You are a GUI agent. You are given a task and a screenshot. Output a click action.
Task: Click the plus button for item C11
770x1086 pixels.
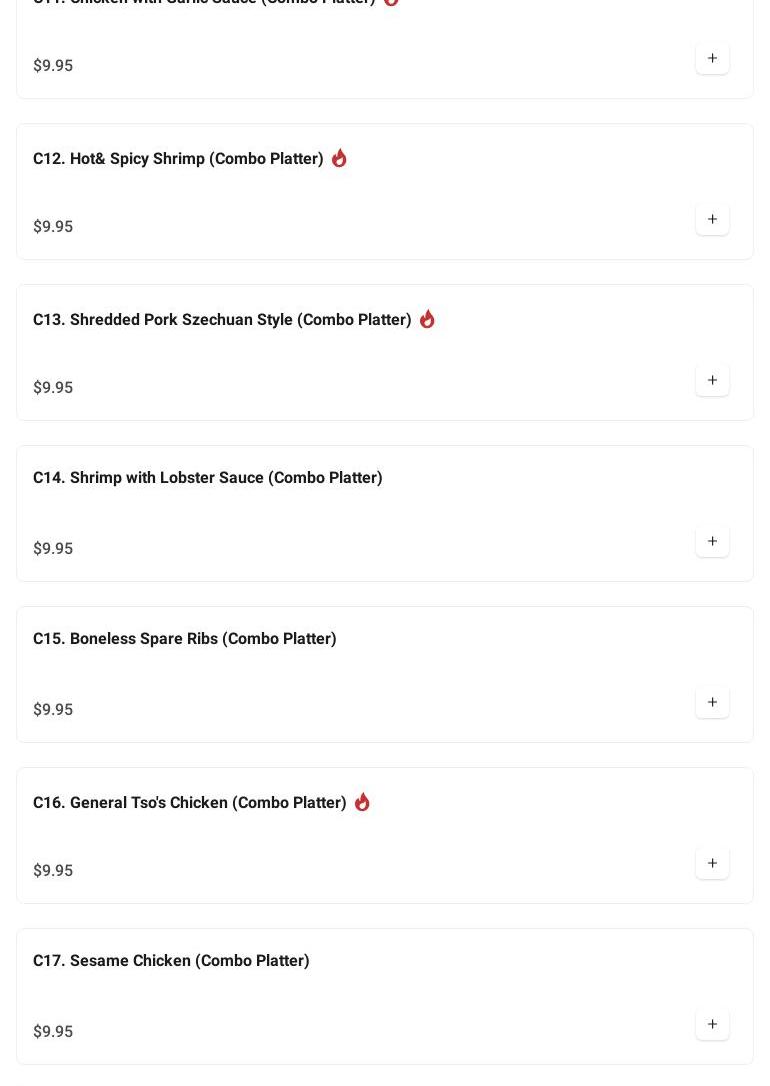point(712,59)
